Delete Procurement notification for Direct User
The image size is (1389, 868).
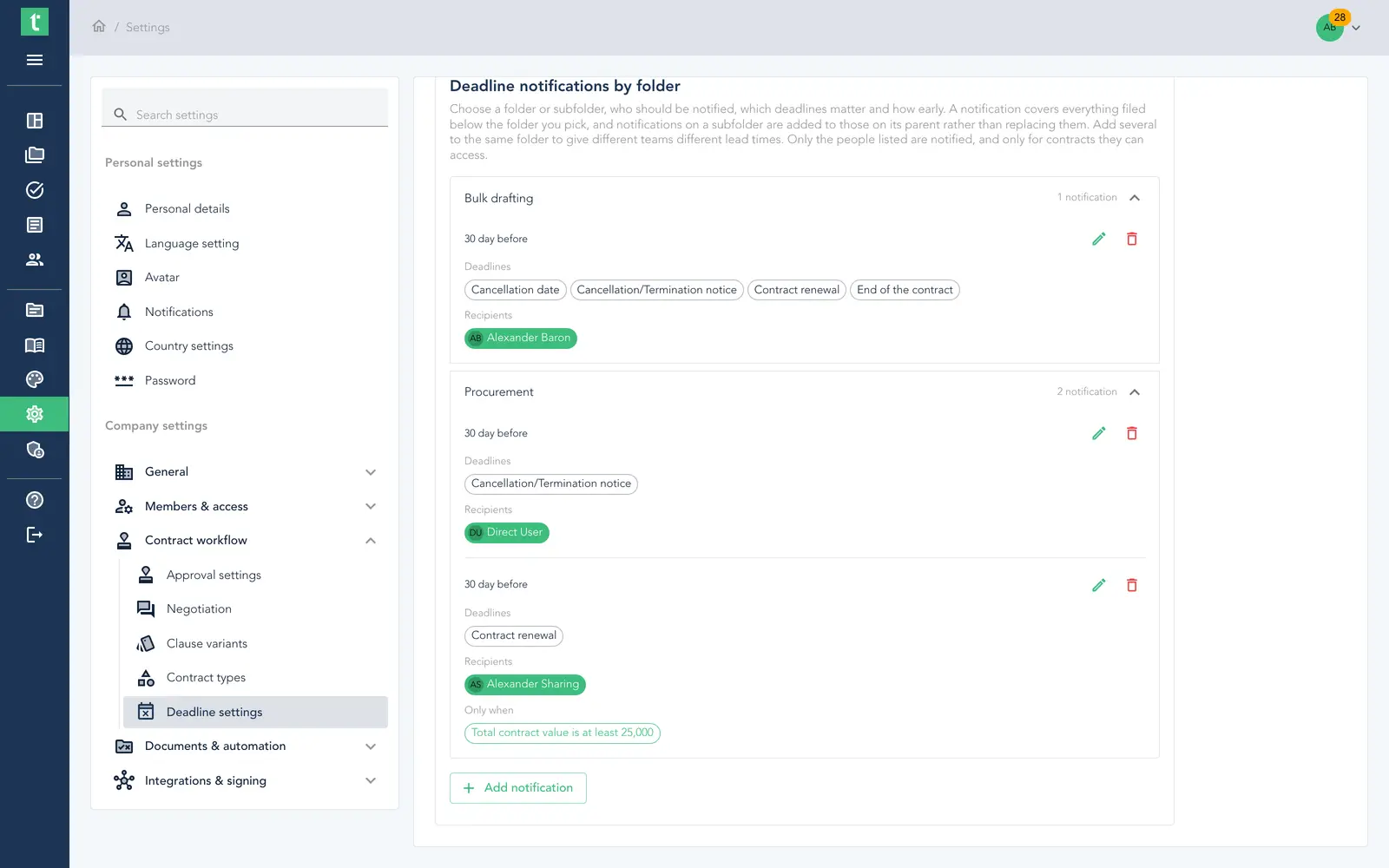point(1132,433)
